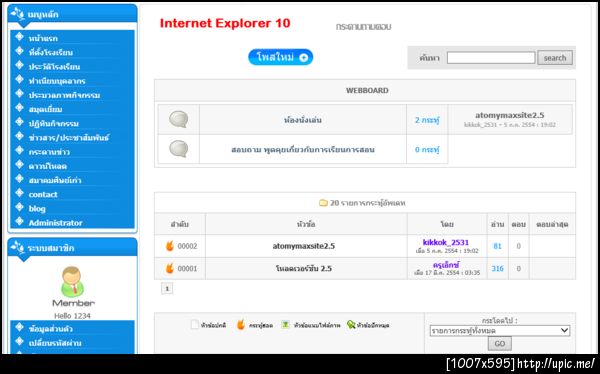Click the icon in the เมนูหลัก header
Viewport: 600px width, 374px height.
pyautogui.click(x=18, y=13)
